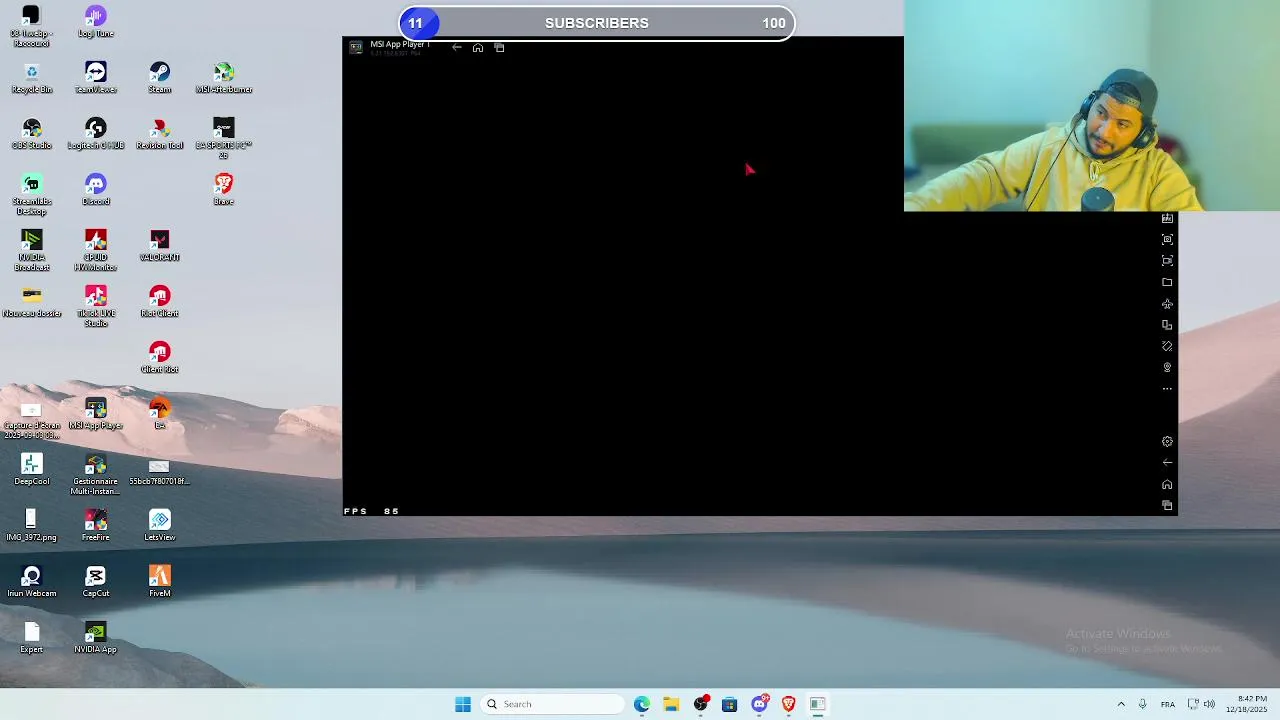Expand the three-dots more options in sidebar

[x=1167, y=389]
